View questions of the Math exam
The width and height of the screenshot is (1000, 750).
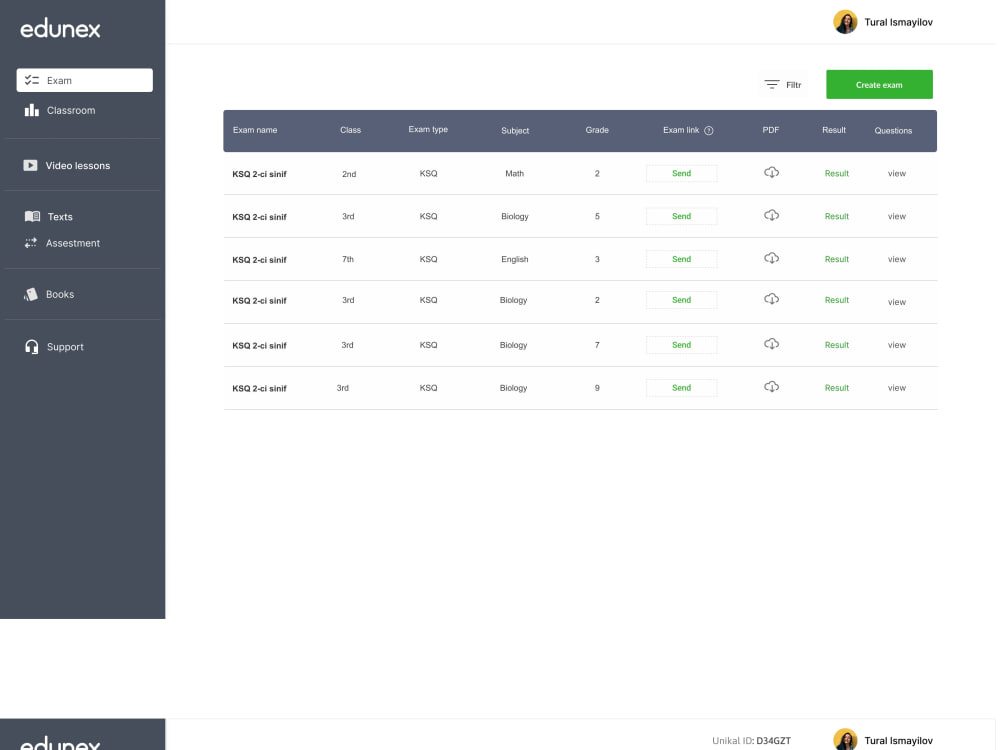[x=897, y=173]
